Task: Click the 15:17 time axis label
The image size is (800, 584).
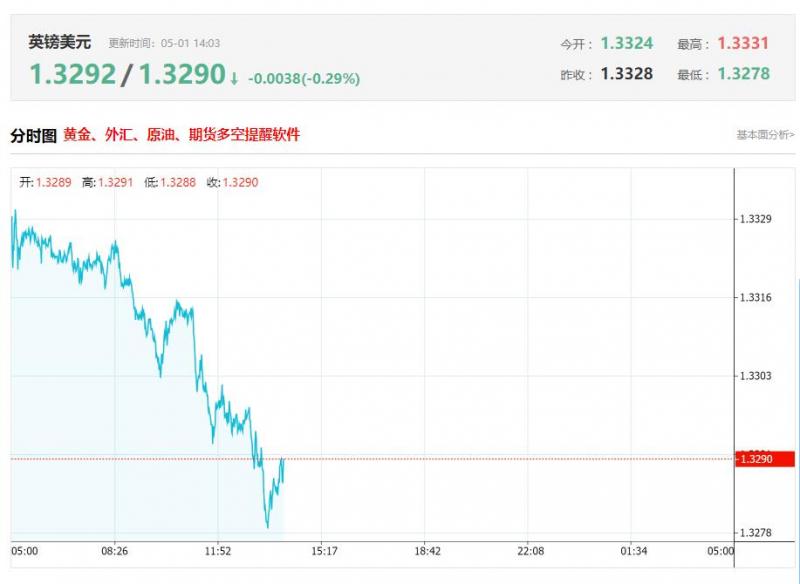Action: [324, 551]
